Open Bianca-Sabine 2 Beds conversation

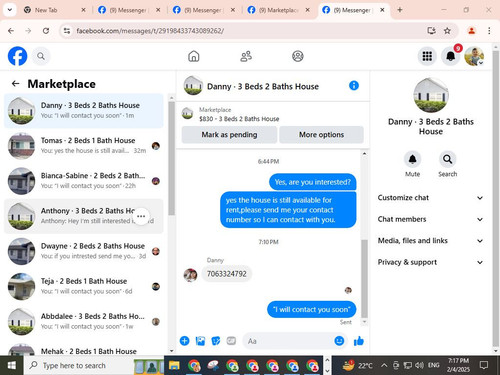[x=83, y=181]
